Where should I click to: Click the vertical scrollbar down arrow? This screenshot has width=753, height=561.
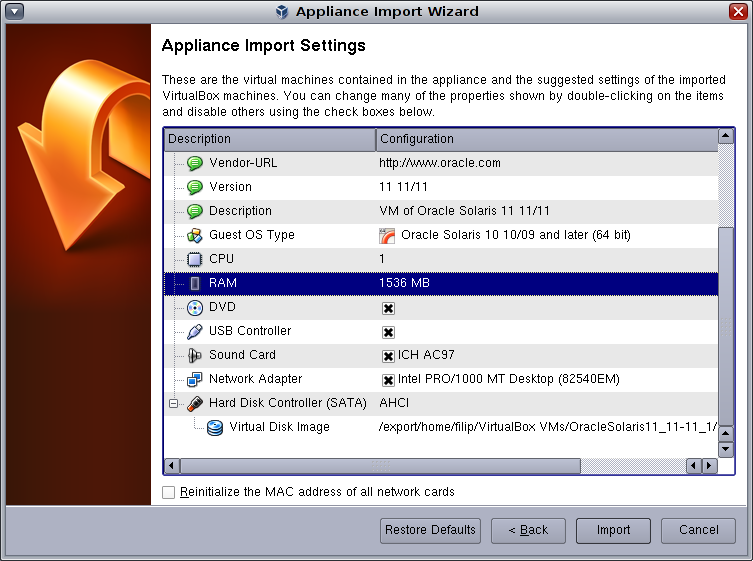726,450
